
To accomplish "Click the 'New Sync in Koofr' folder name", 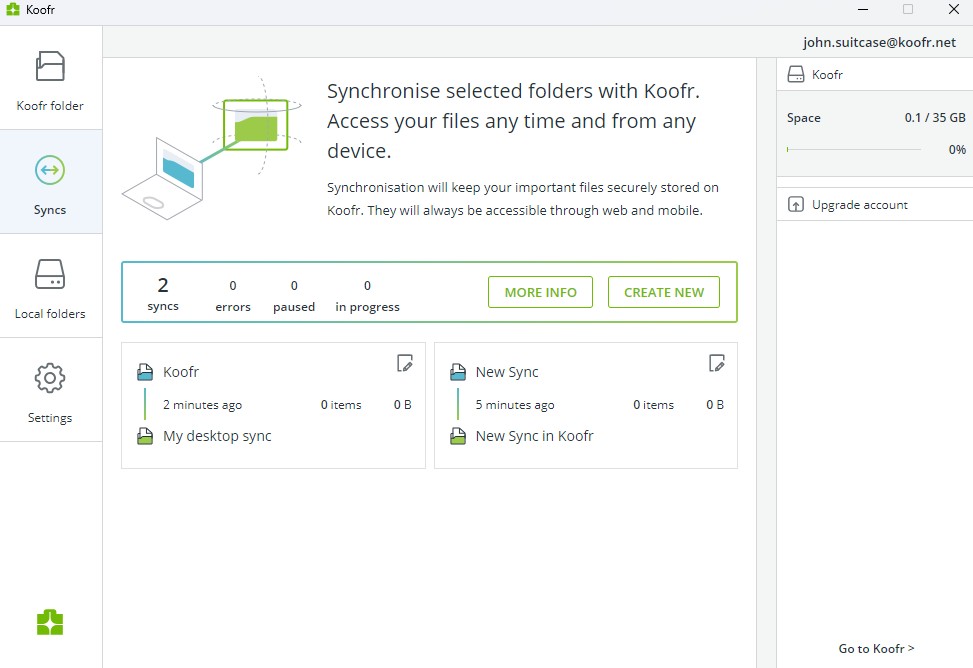I will [534, 436].
